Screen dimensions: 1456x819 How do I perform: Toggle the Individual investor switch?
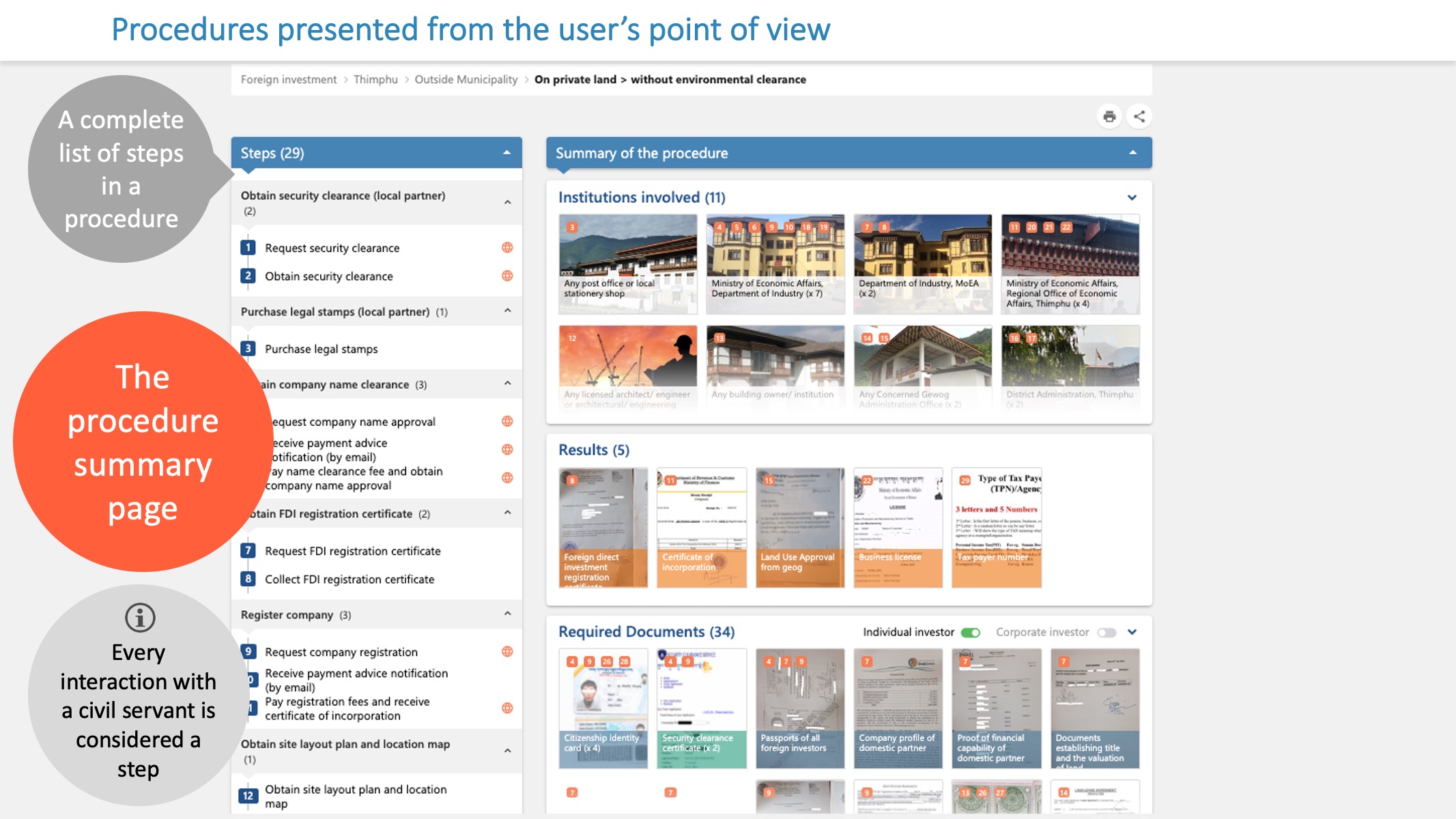pos(970,633)
